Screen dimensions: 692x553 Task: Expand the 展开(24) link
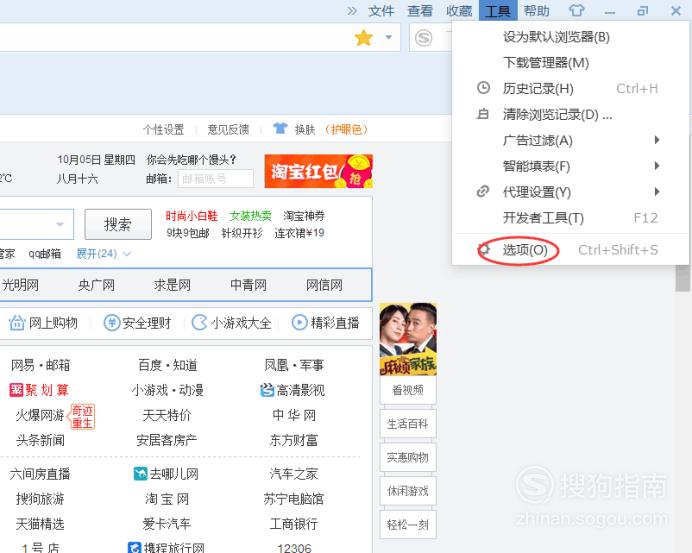point(104,254)
